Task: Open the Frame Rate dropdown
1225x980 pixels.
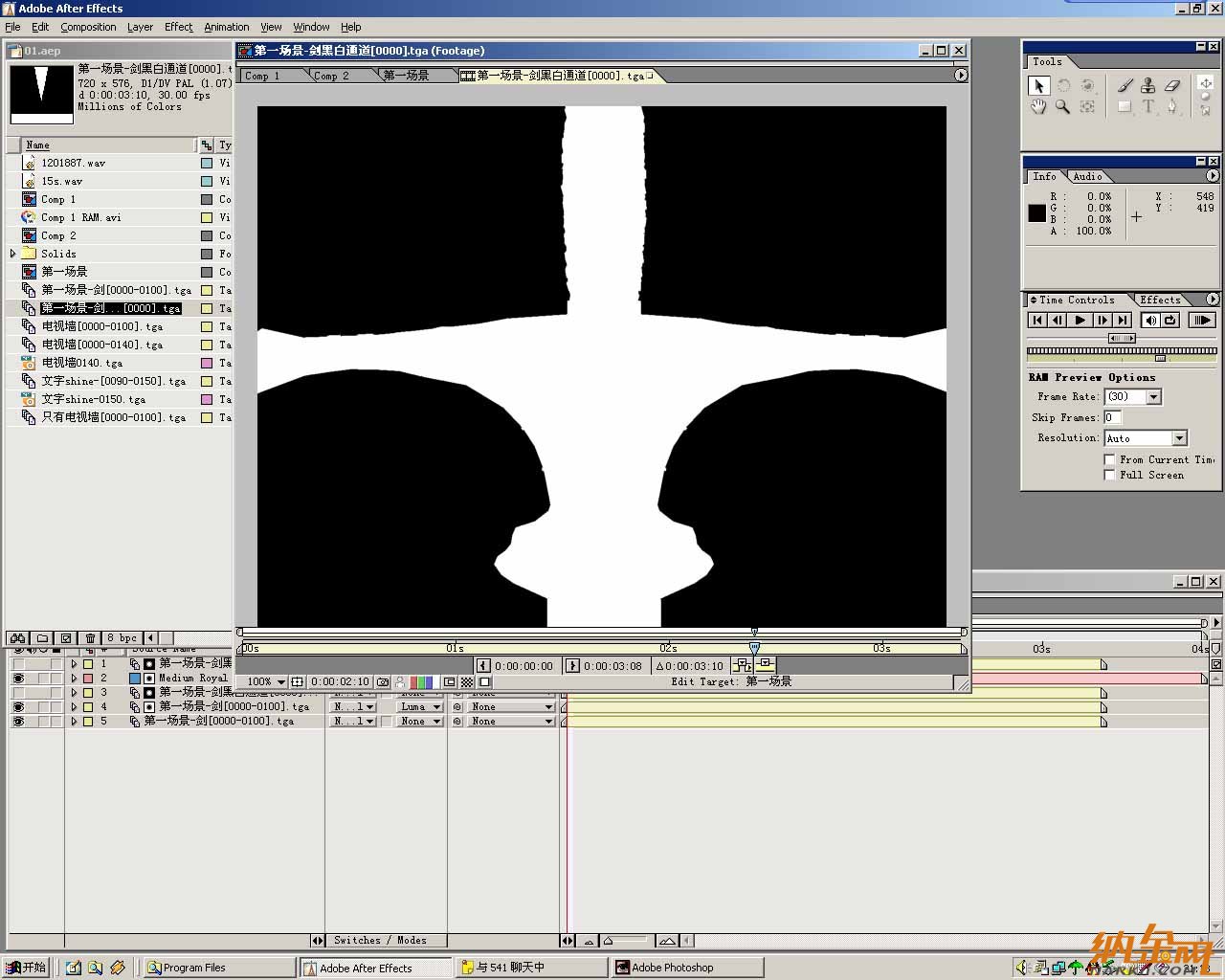Action: [x=1153, y=397]
